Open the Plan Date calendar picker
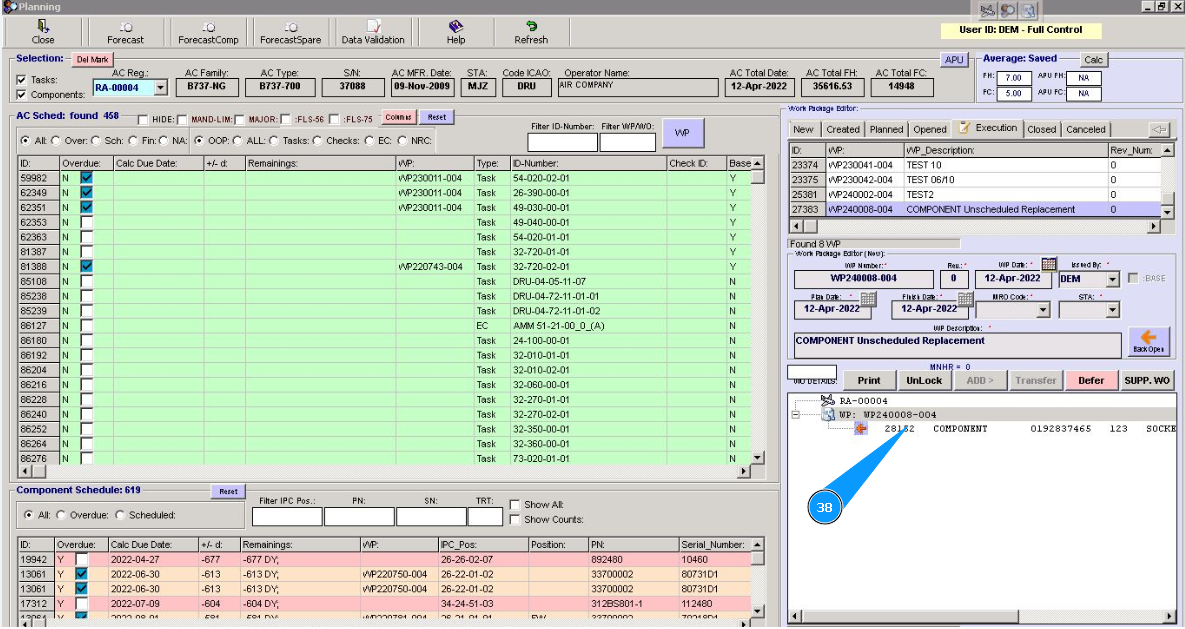The image size is (1185, 629). [x=868, y=299]
